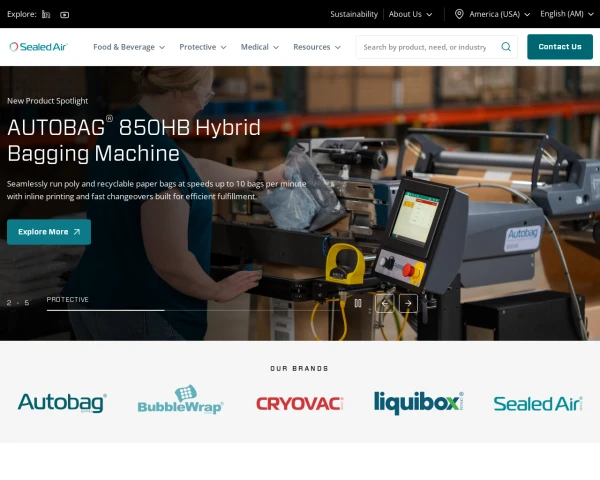The width and height of the screenshot is (600, 480).
Task: Open the LinkedIn icon beside Explore
Action: coord(46,15)
